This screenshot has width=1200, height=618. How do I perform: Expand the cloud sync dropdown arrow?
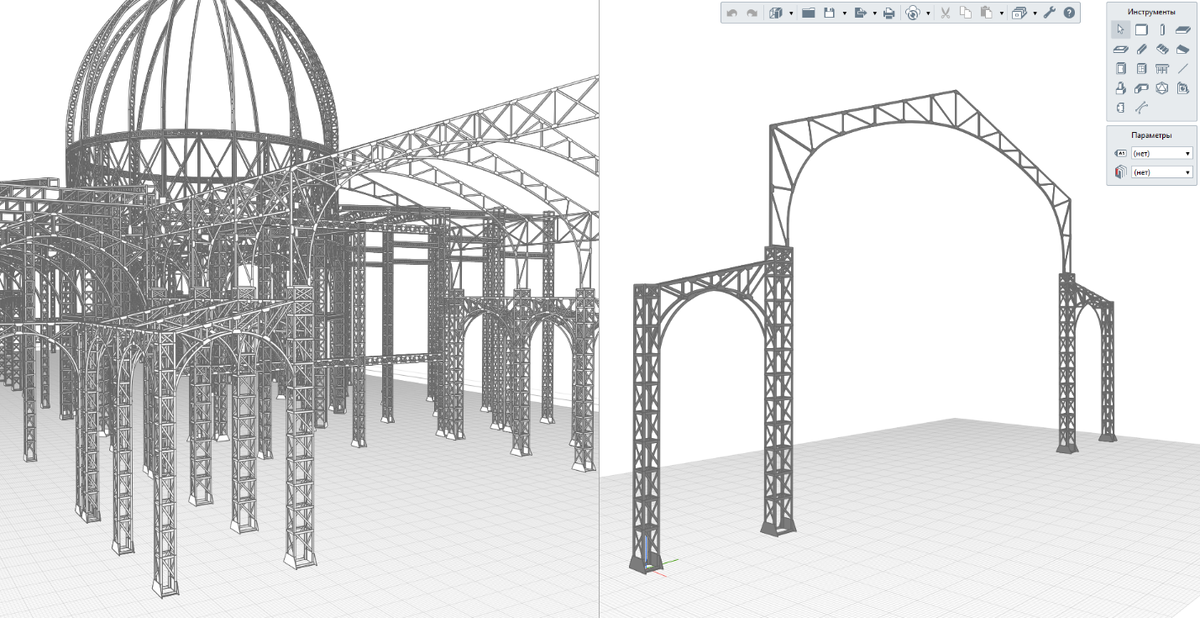click(x=928, y=13)
